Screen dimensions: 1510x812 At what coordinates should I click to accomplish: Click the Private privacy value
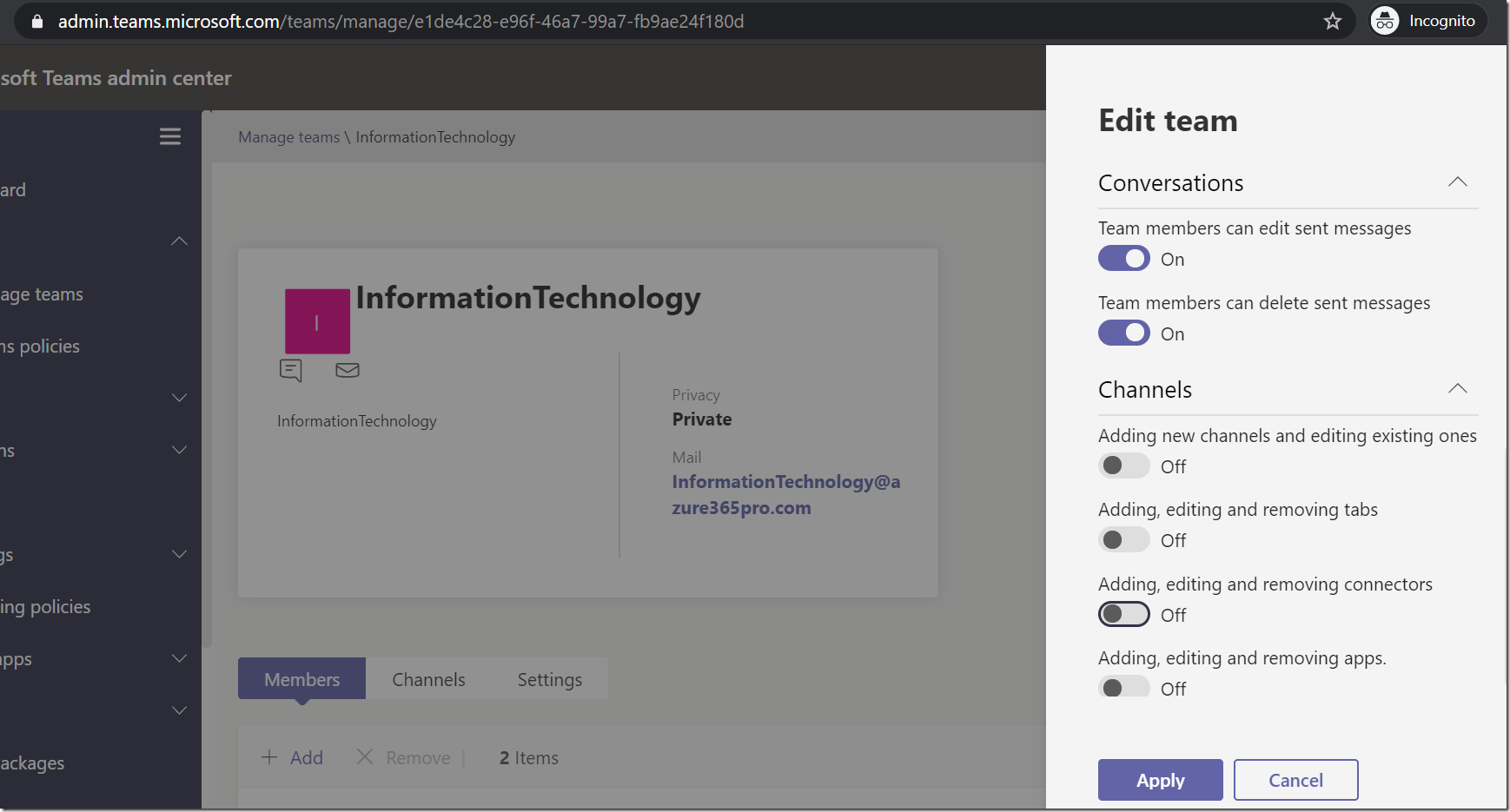[x=702, y=419]
